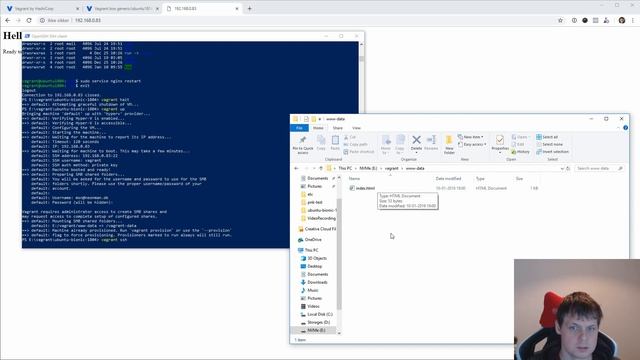Expand the Explorer address history dropdown
Image resolution: width=640 pixels, height=360 pixels.
pyautogui.click(x=562, y=169)
